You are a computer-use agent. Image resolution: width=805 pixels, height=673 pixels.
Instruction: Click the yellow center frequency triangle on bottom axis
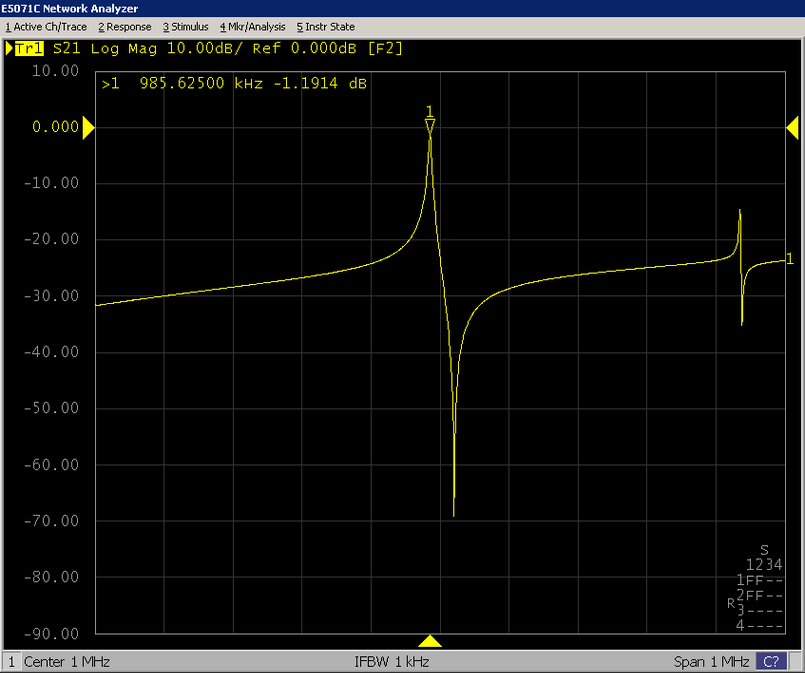click(430, 641)
